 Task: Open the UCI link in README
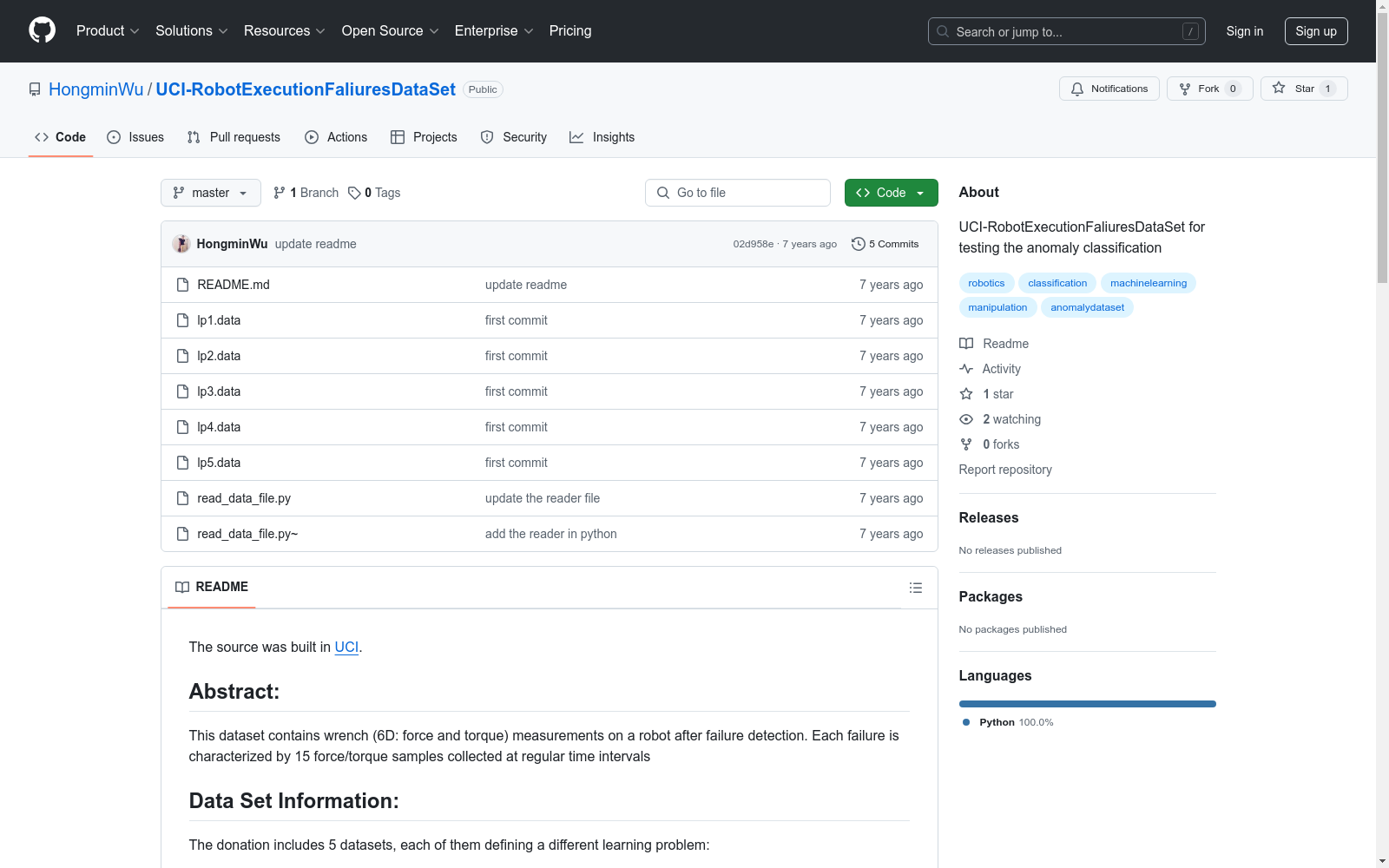click(346, 647)
